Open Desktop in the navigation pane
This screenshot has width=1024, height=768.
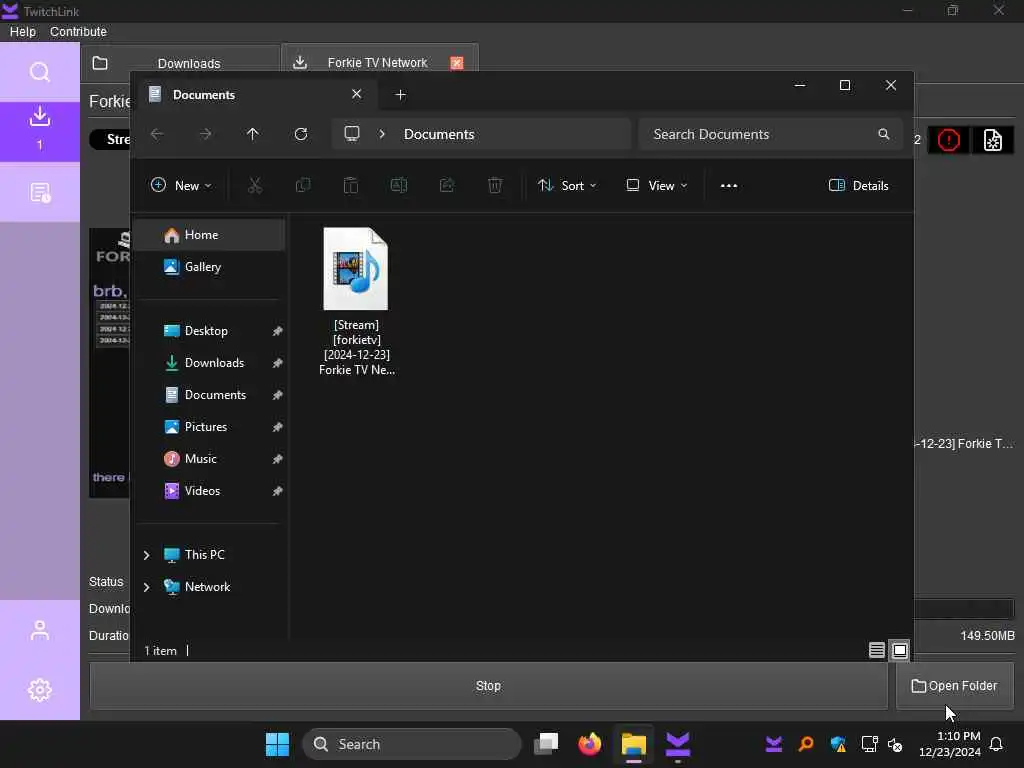click(209, 330)
